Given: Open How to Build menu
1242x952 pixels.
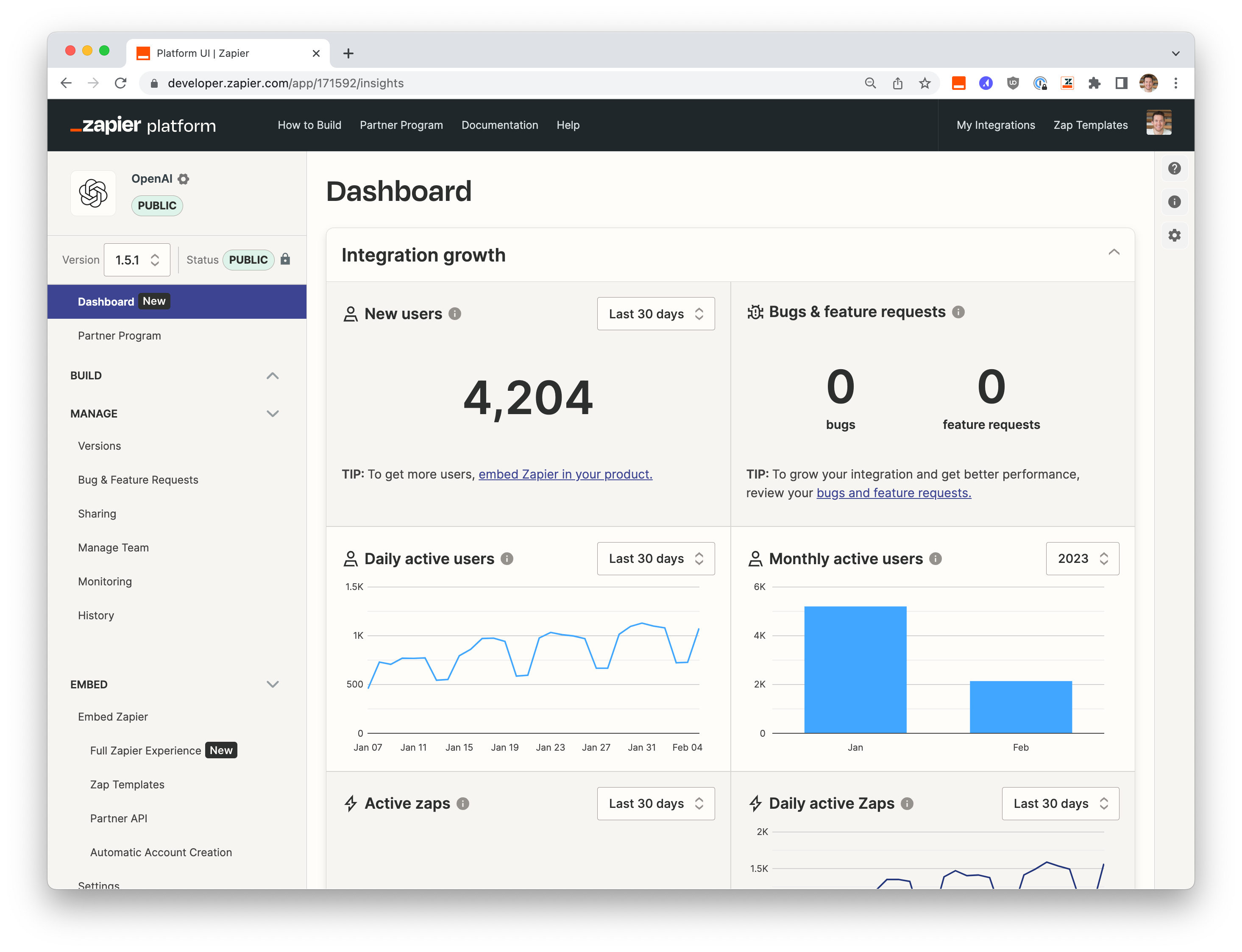Looking at the screenshot, I should tap(309, 125).
